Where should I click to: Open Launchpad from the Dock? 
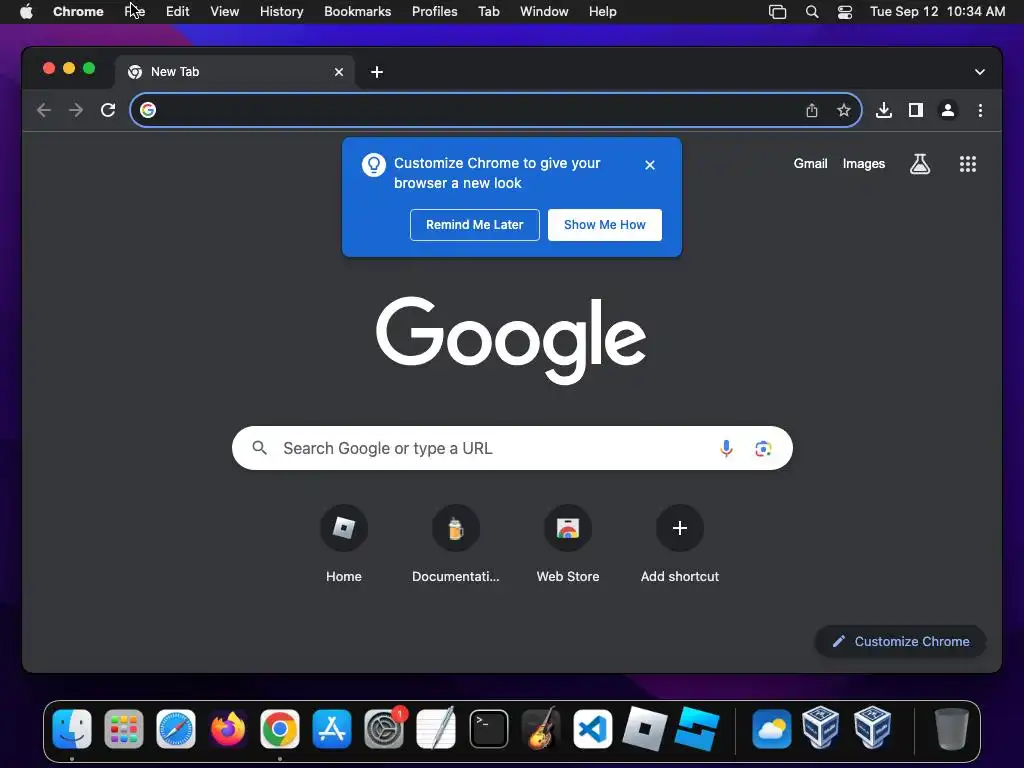[123, 729]
